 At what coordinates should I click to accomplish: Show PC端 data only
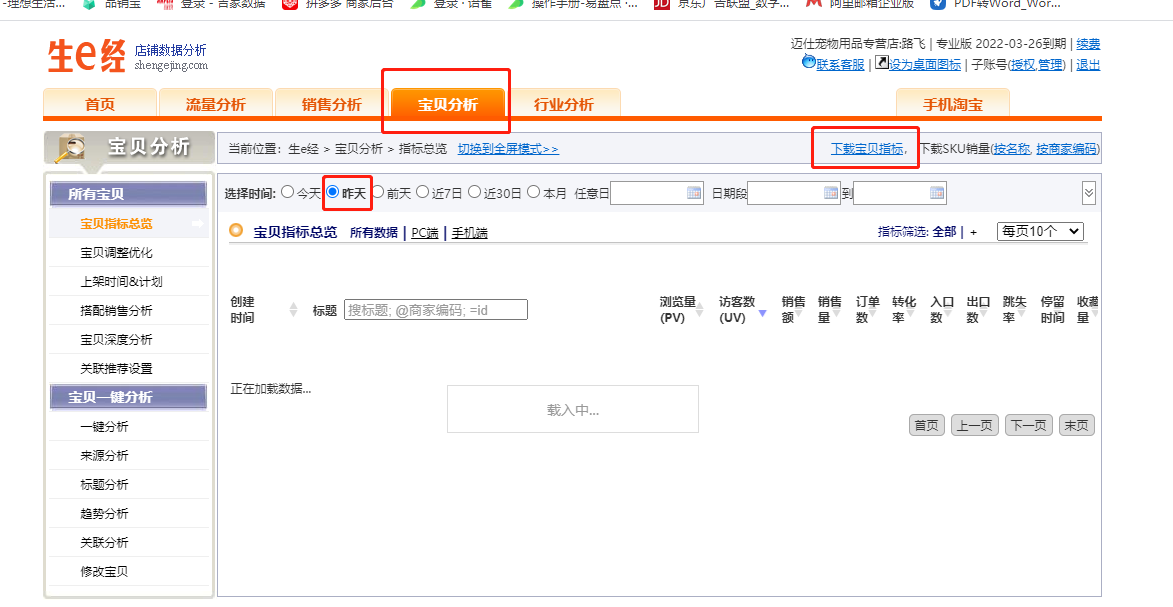425,233
